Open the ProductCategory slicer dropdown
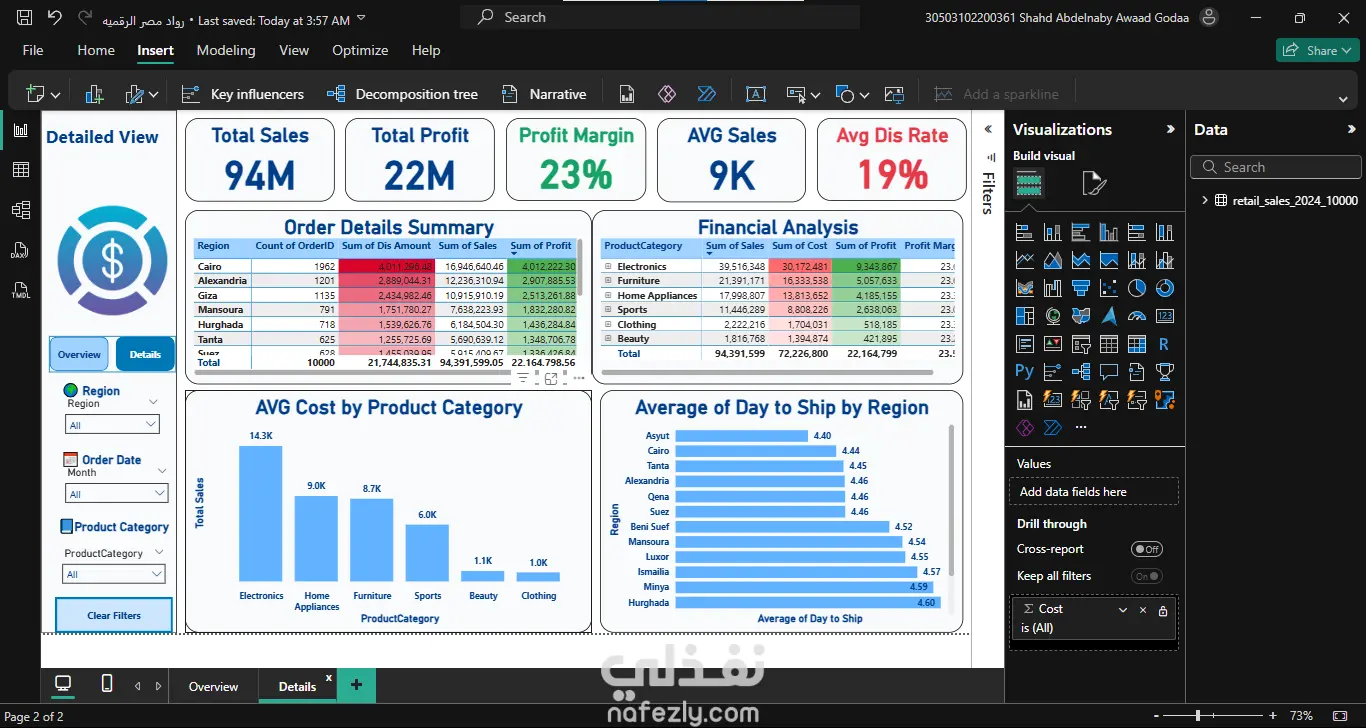 pos(115,574)
